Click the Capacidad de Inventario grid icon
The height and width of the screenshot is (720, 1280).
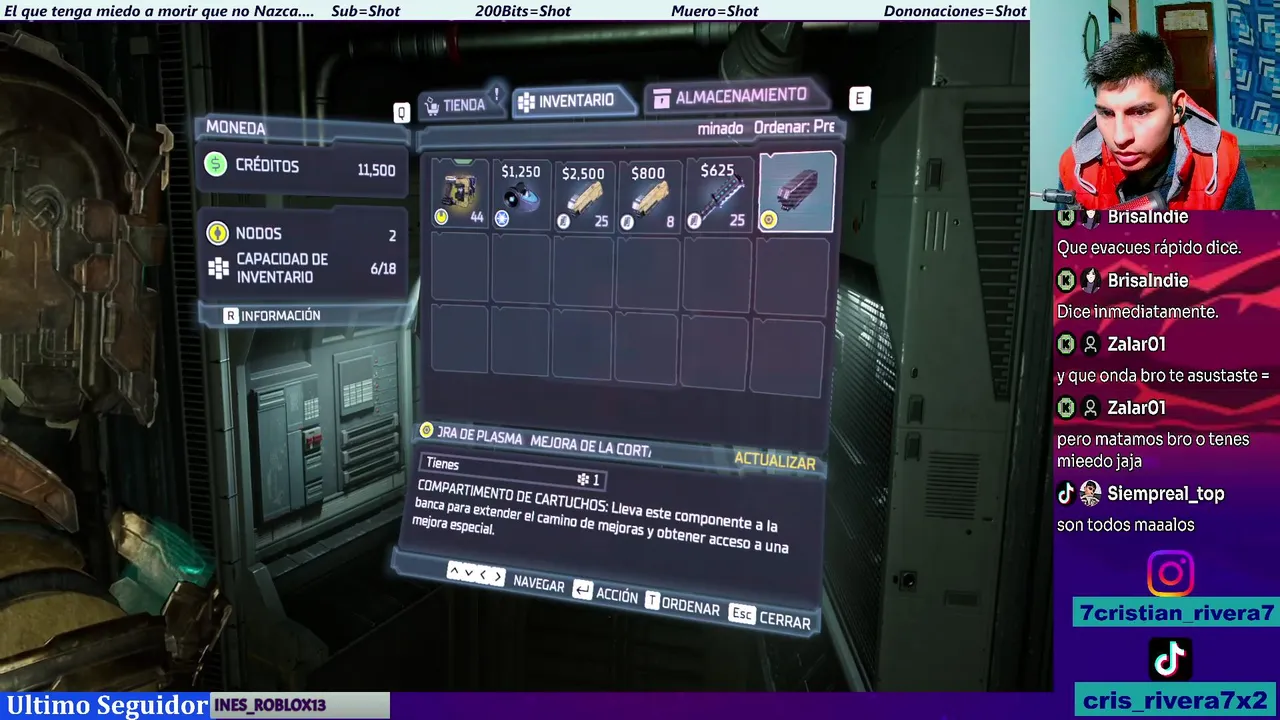click(218, 269)
